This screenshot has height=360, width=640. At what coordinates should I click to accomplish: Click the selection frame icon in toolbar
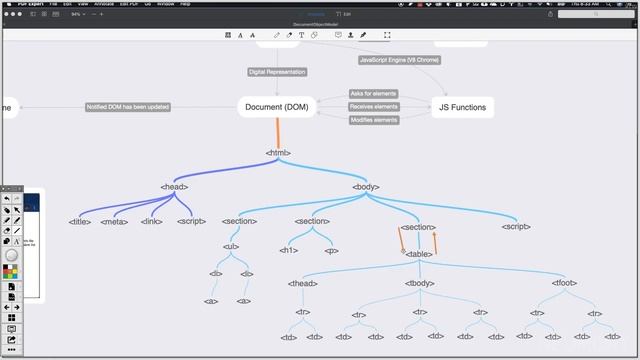387,35
